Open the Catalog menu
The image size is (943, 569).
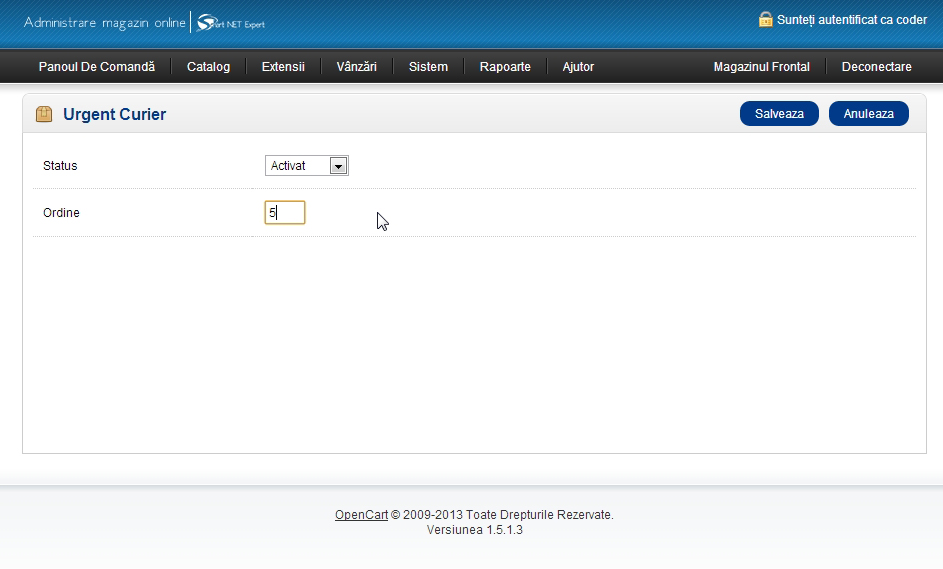click(208, 67)
